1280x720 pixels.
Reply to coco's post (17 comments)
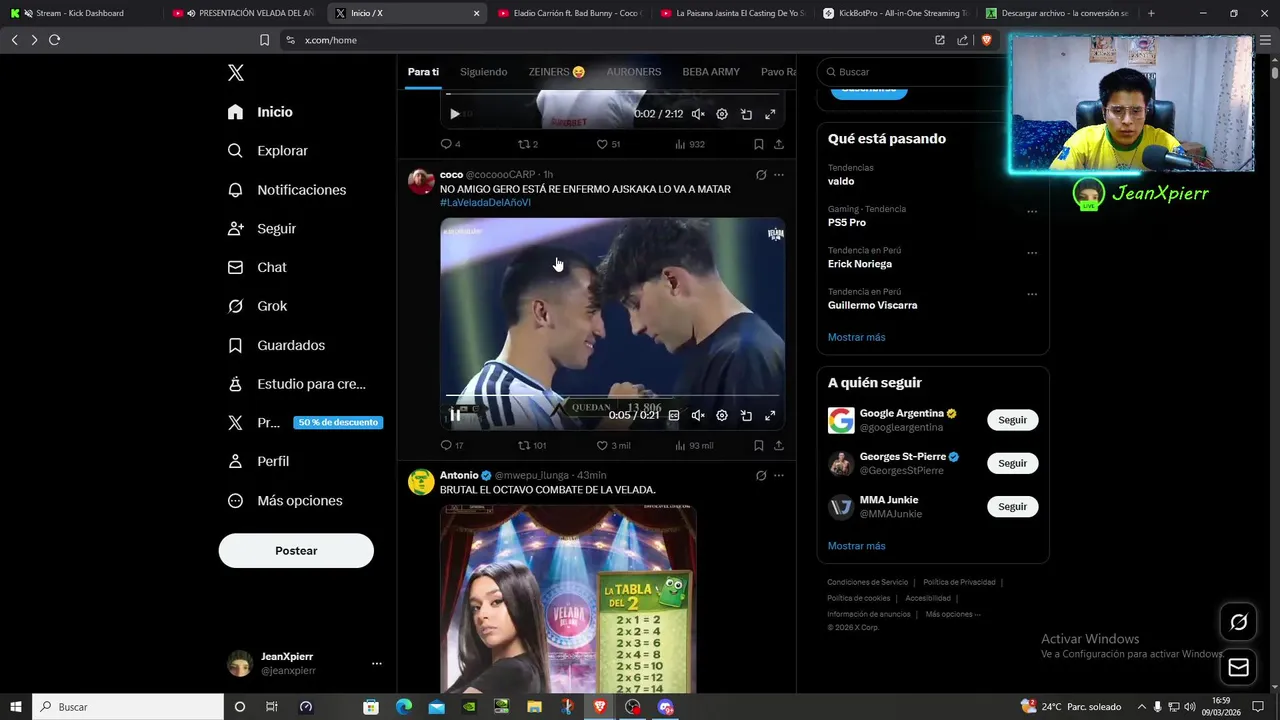click(446, 445)
